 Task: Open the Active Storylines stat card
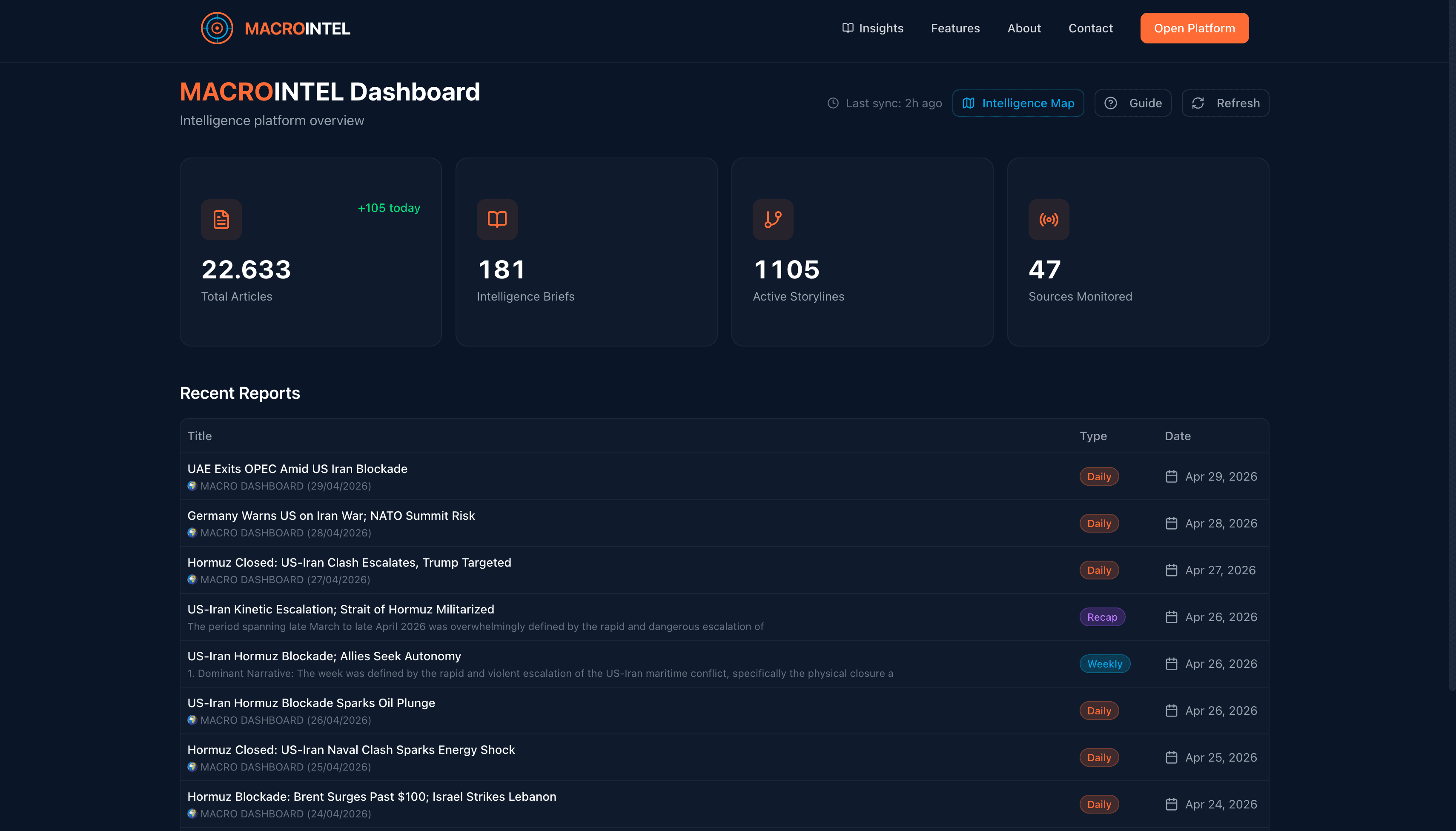[x=862, y=252]
